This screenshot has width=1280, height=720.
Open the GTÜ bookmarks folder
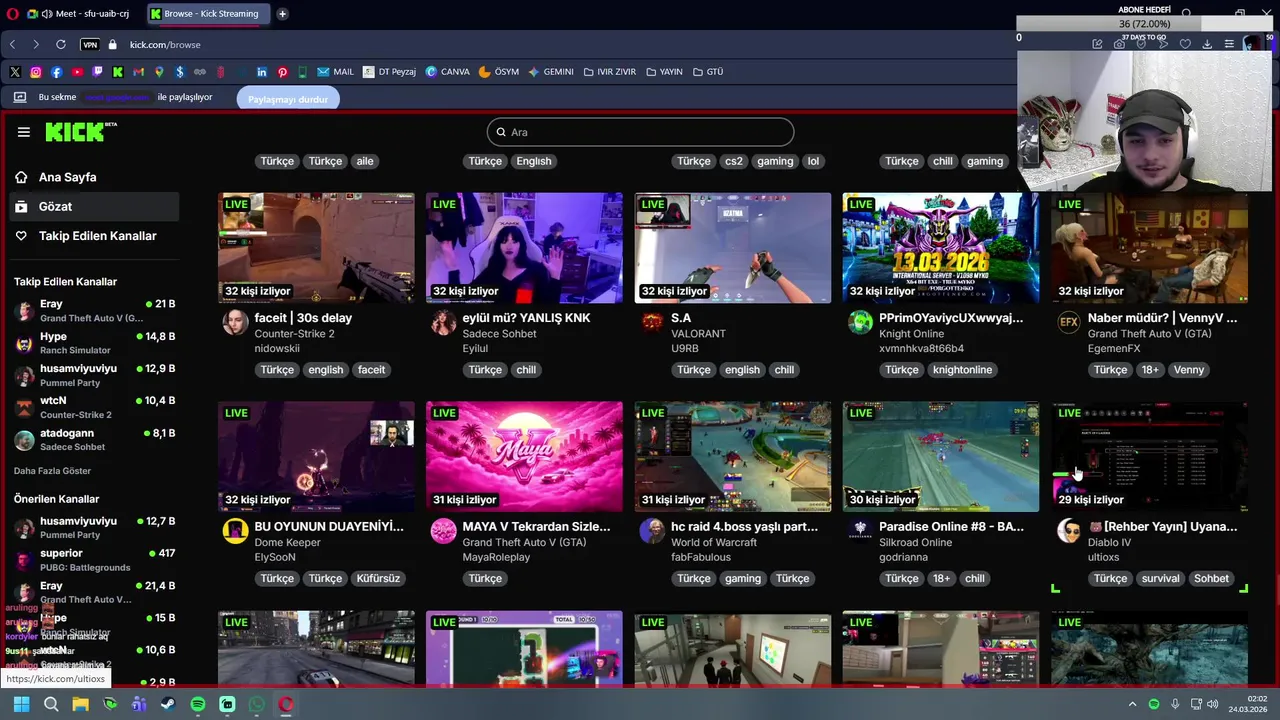click(708, 72)
